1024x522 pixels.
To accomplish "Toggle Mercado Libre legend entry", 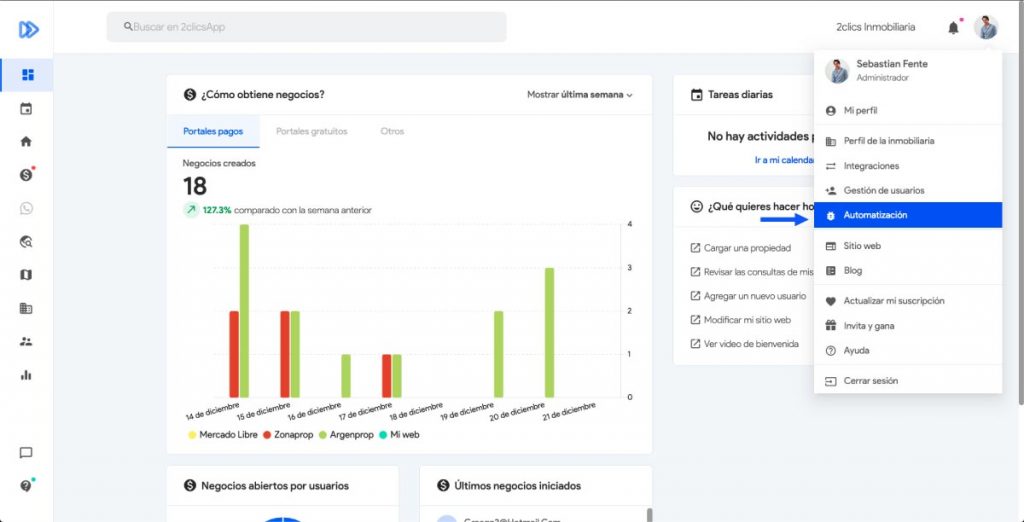I will (x=222, y=434).
